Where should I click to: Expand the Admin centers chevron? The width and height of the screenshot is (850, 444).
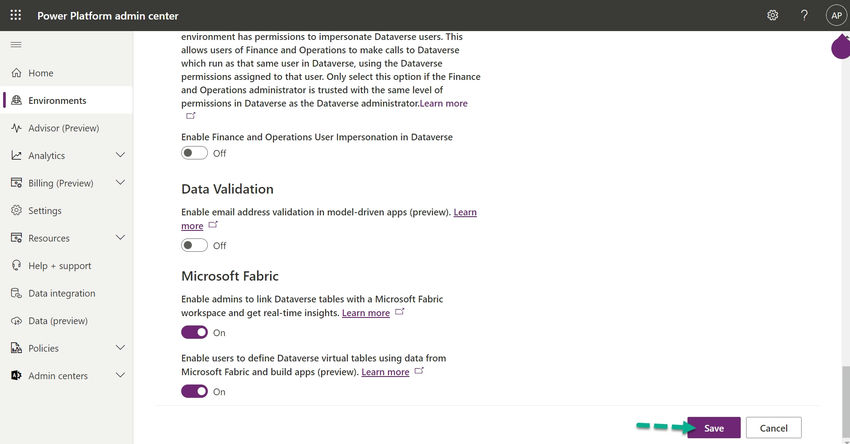[x=120, y=376]
